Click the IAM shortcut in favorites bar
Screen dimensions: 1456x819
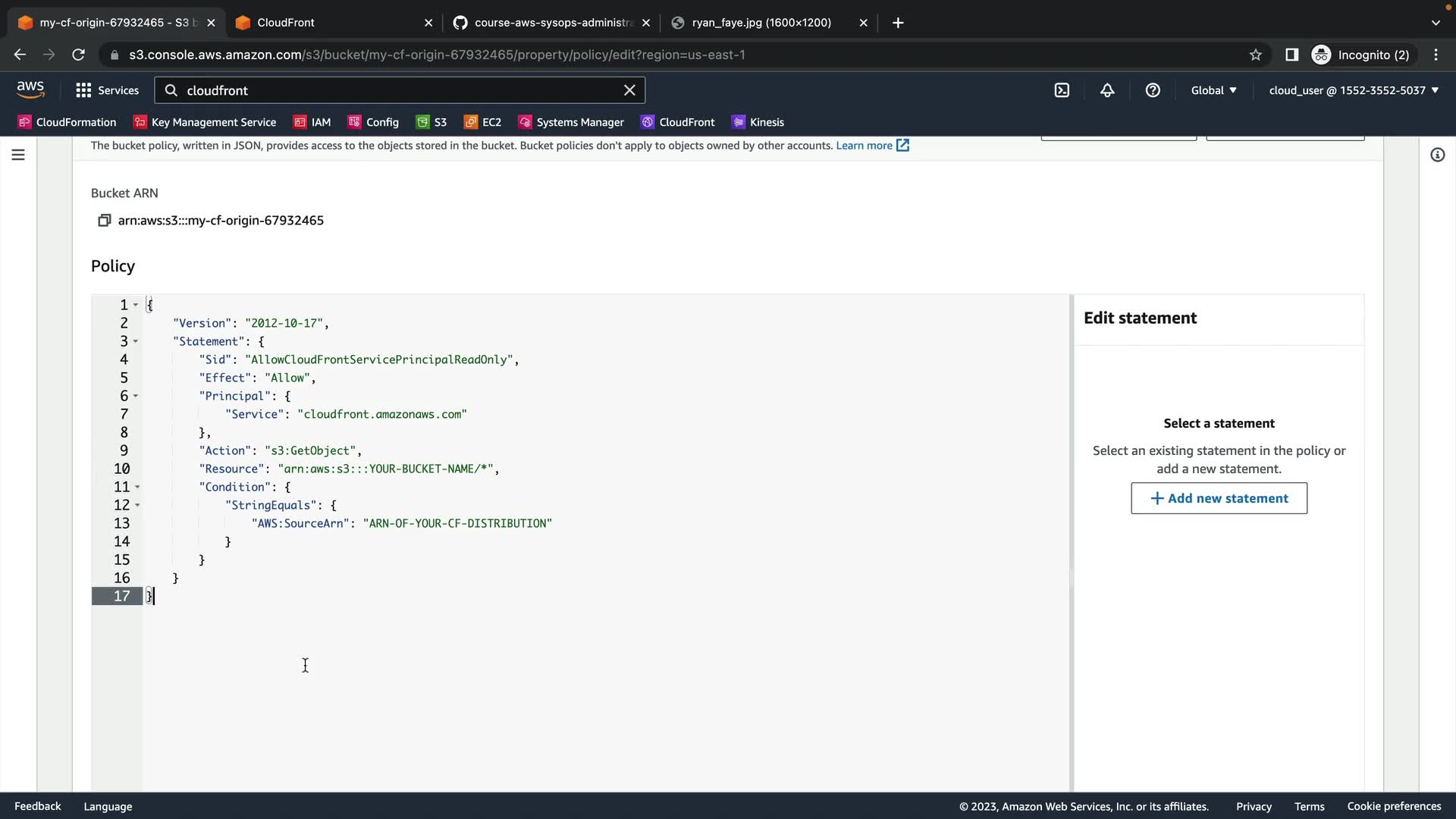pyautogui.click(x=312, y=122)
